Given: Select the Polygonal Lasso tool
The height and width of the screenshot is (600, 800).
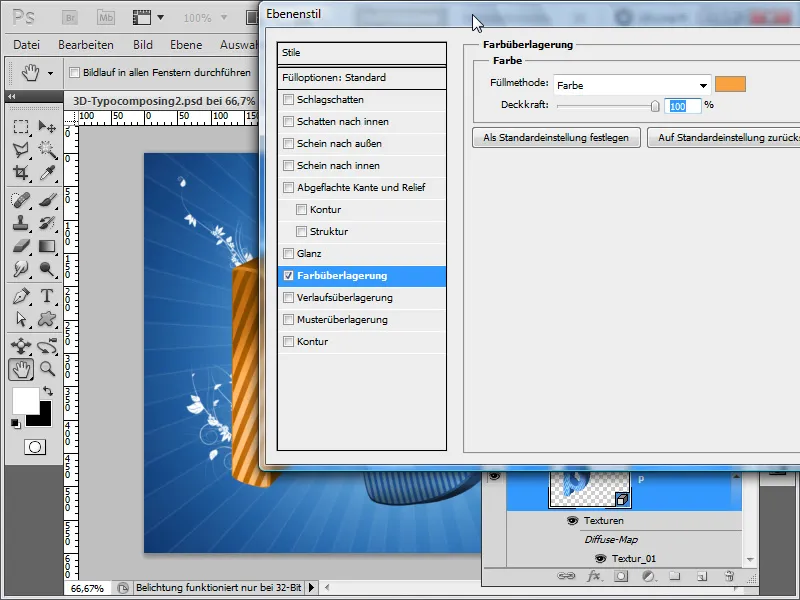Looking at the screenshot, I should click(21, 149).
